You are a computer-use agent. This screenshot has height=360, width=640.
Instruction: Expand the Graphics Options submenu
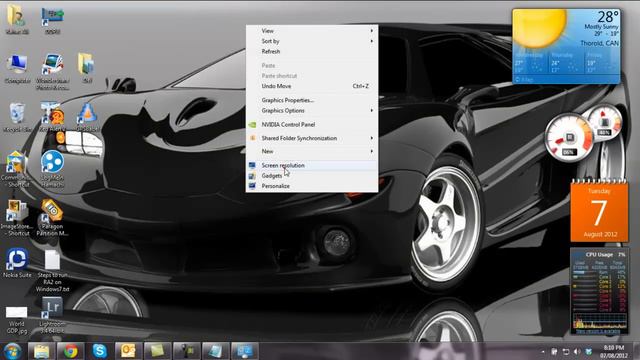(x=312, y=110)
